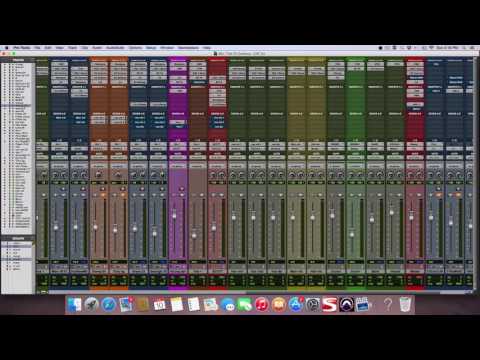Open the Apple menu

(6, 48)
